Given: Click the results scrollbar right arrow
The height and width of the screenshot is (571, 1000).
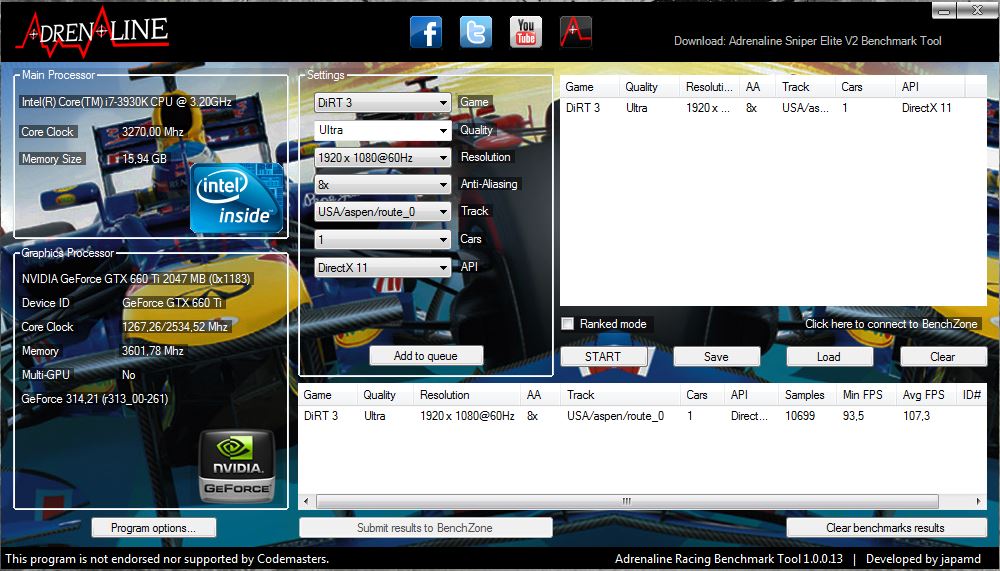Looking at the screenshot, I should [978, 501].
